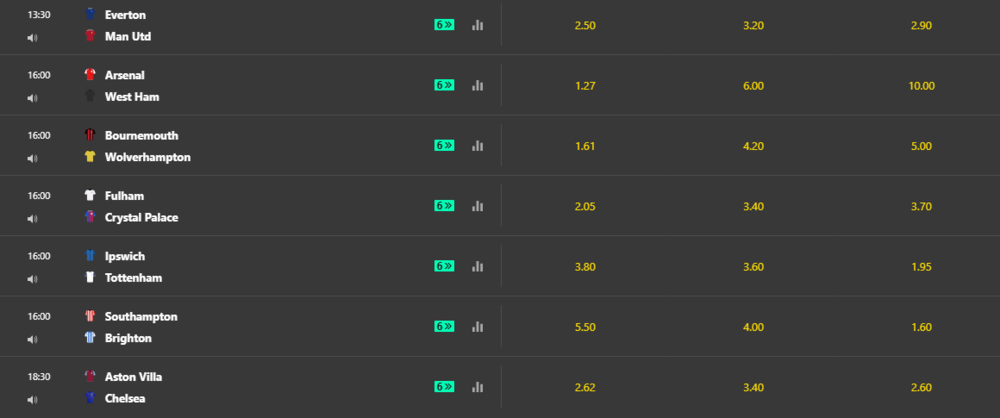Open stats bar chart for Arsenal vs West Ham
Viewport: 1000px width, 418px height.
coord(478,86)
